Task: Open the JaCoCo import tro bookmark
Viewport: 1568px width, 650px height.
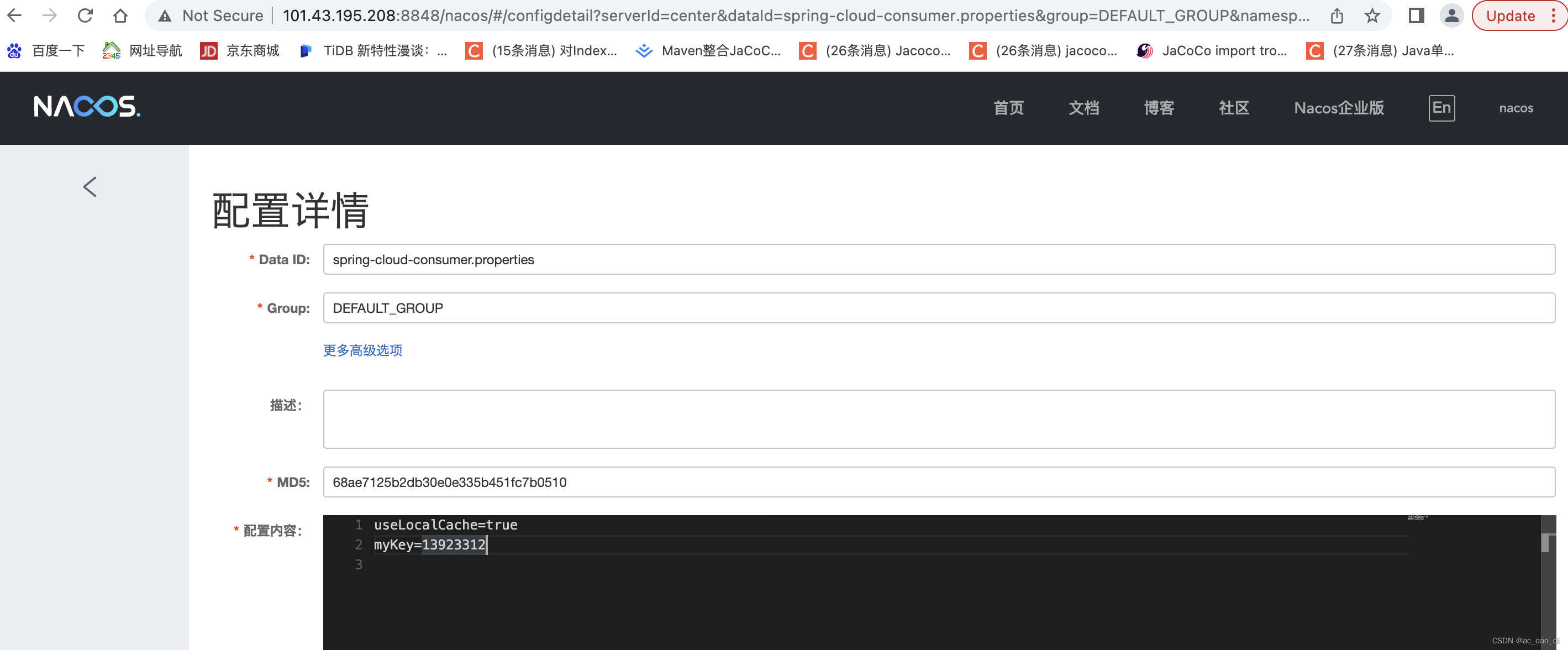Action: pos(1212,50)
